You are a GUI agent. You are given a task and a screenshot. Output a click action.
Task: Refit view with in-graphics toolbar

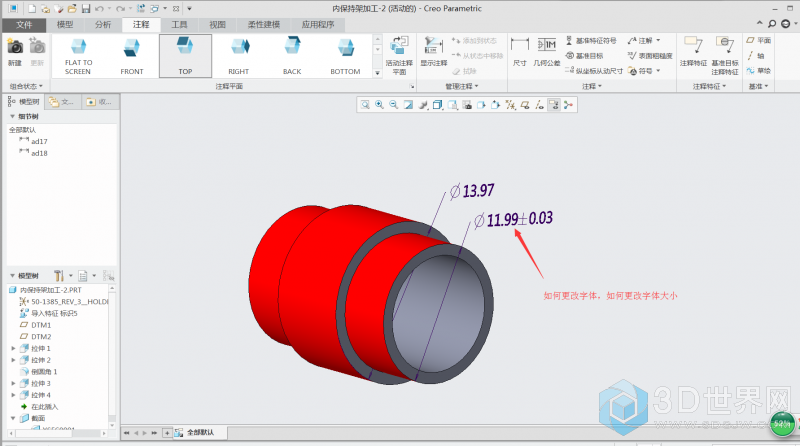[x=365, y=105]
